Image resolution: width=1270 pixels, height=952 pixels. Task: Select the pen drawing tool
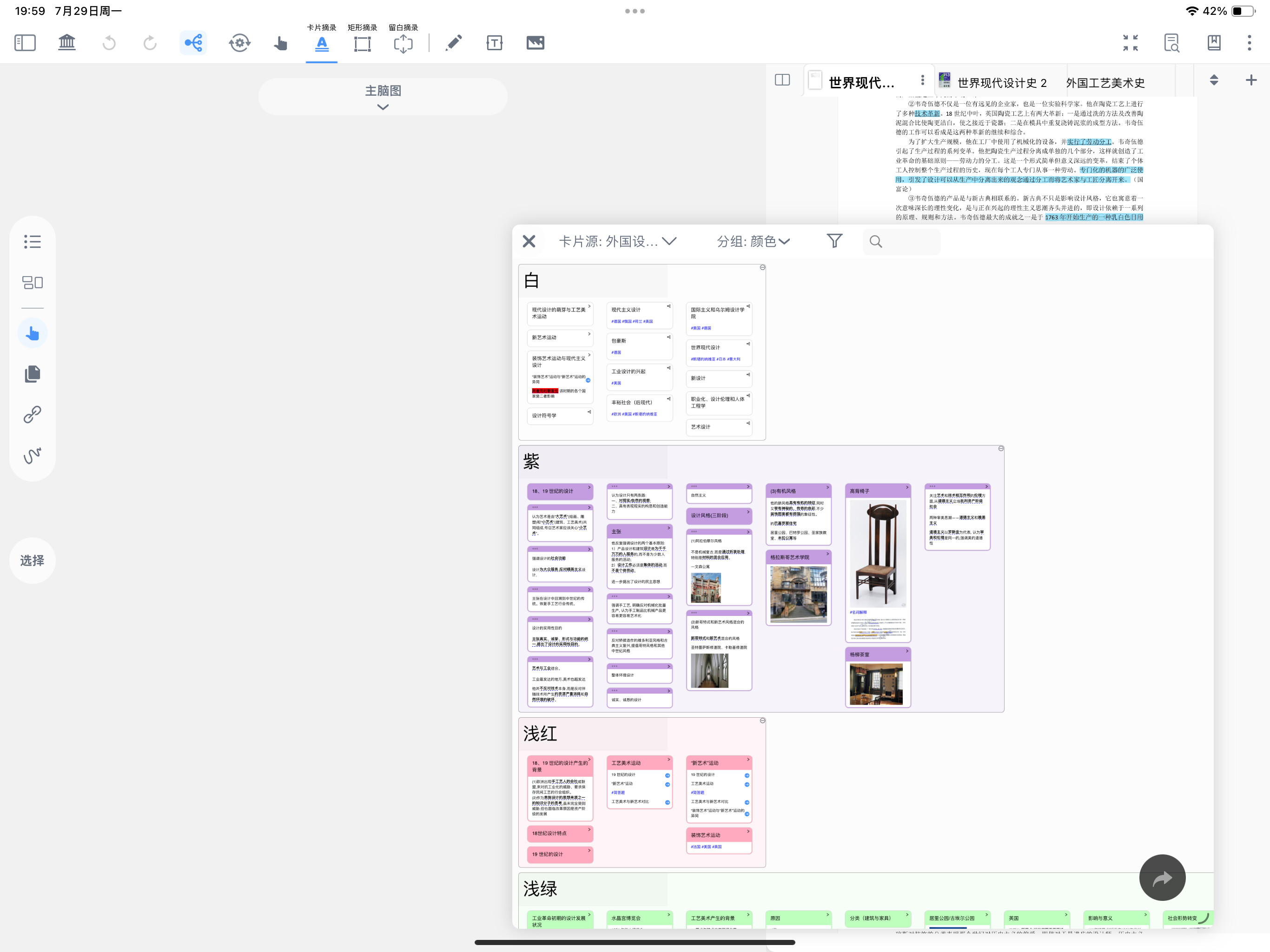point(454,43)
